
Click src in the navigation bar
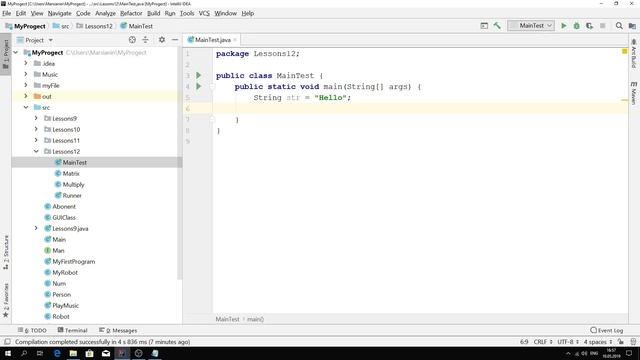tap(61, 26)
